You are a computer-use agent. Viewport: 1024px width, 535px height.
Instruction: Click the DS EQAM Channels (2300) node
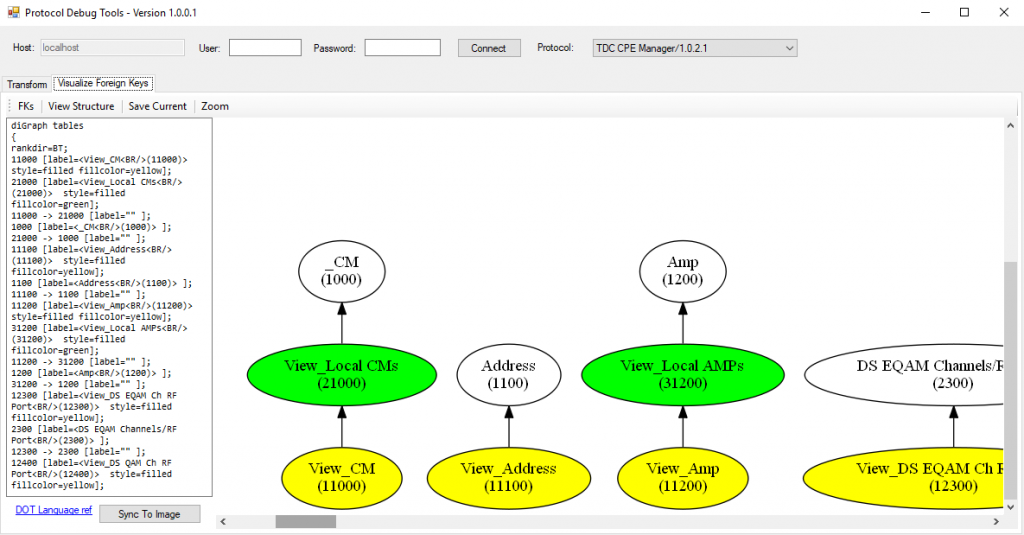tap(904, 374)
